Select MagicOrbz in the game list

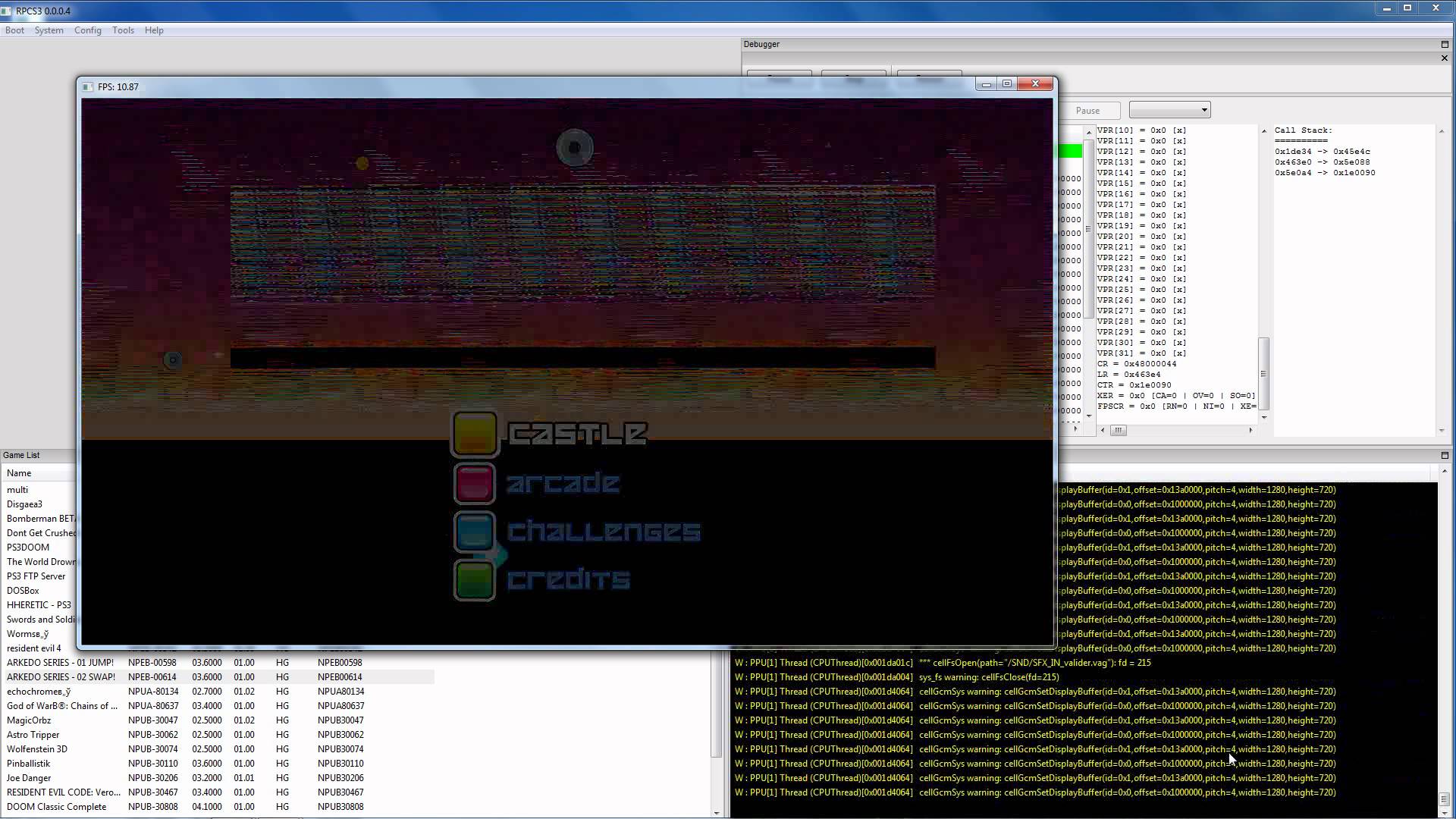[218, 720]
